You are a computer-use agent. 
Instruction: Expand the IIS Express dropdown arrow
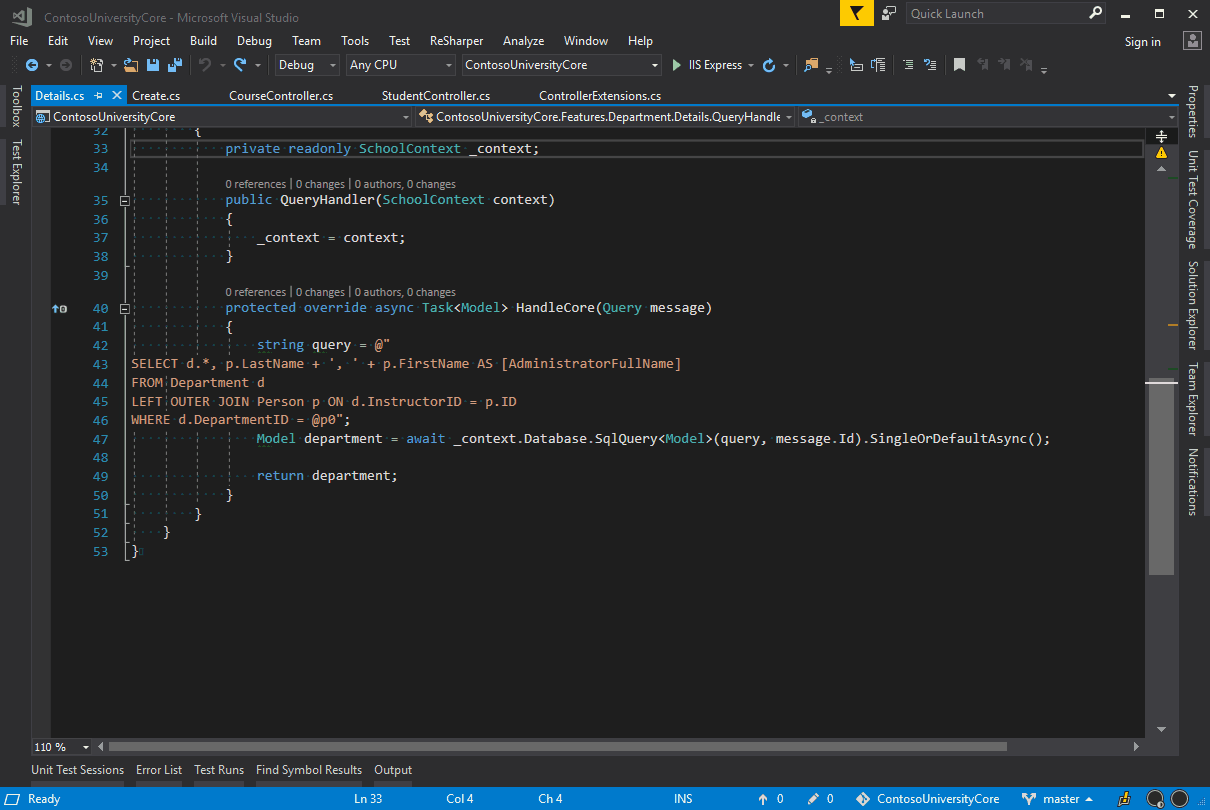tap(750, 65)
